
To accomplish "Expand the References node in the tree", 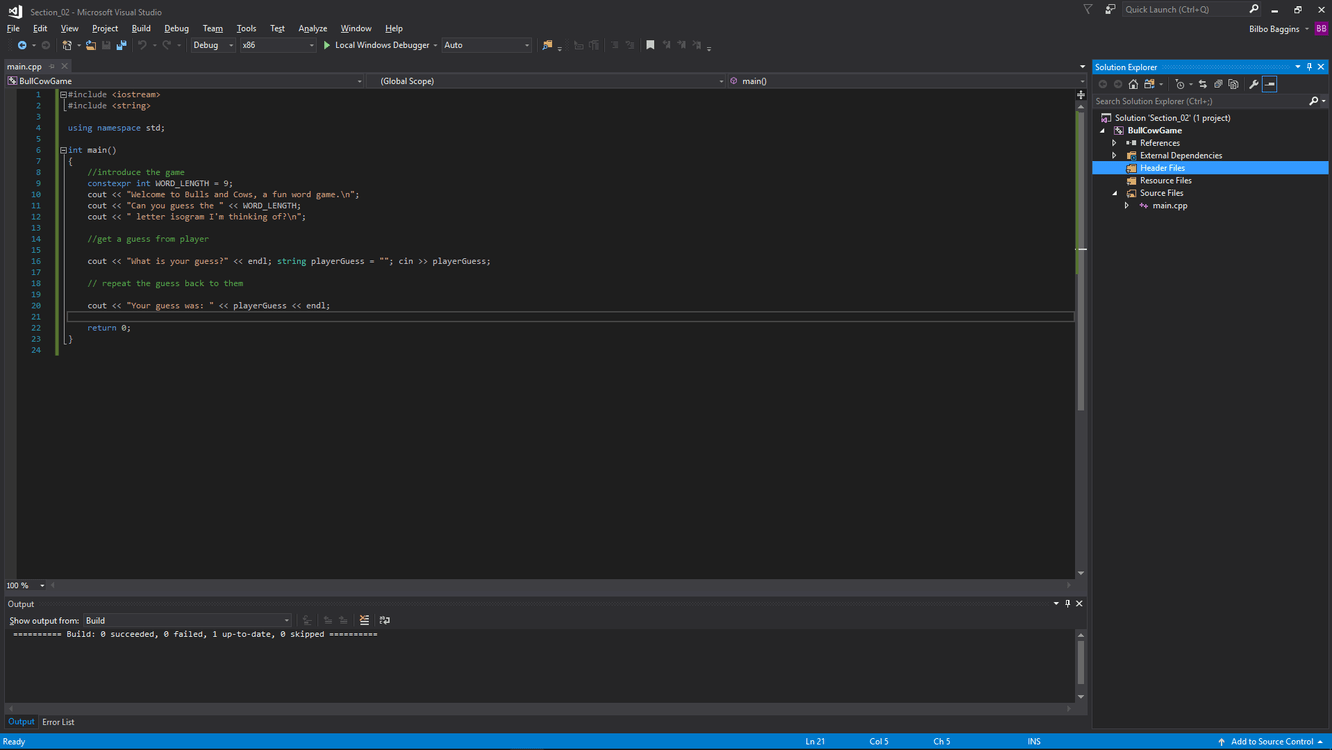I will [x=1115, y=143].
